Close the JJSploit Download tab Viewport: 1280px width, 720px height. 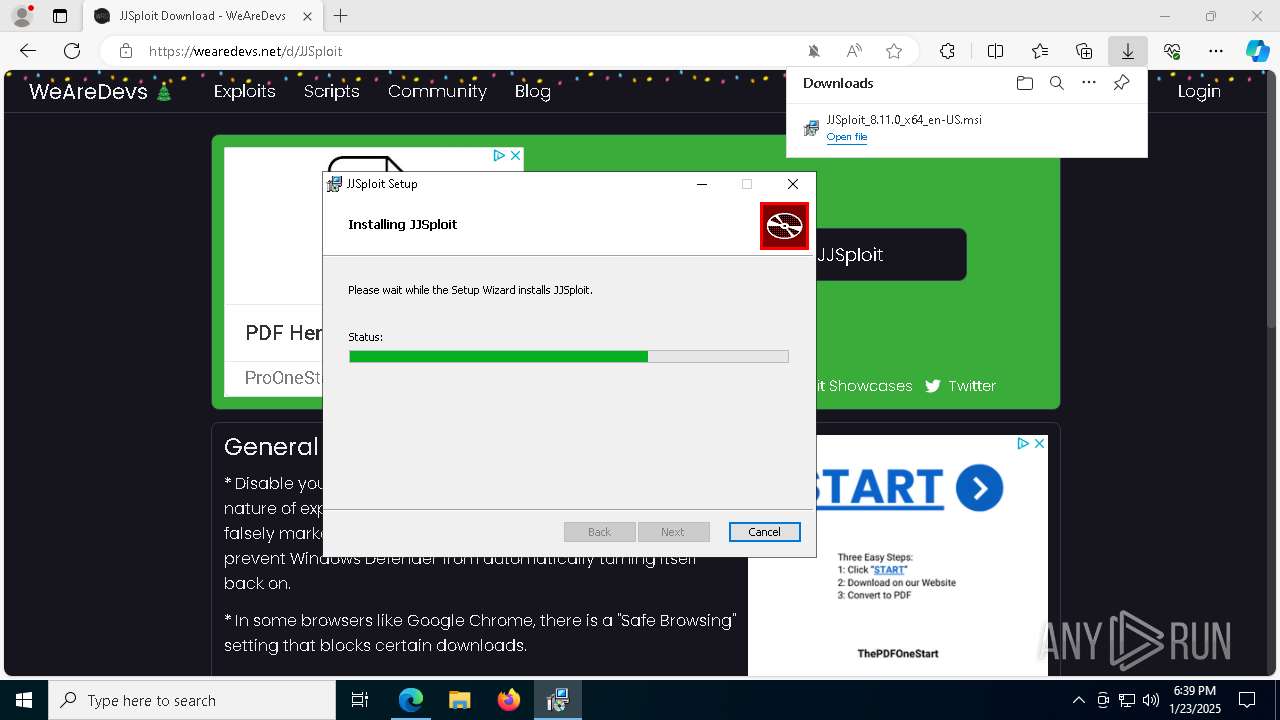pos(307,16)
